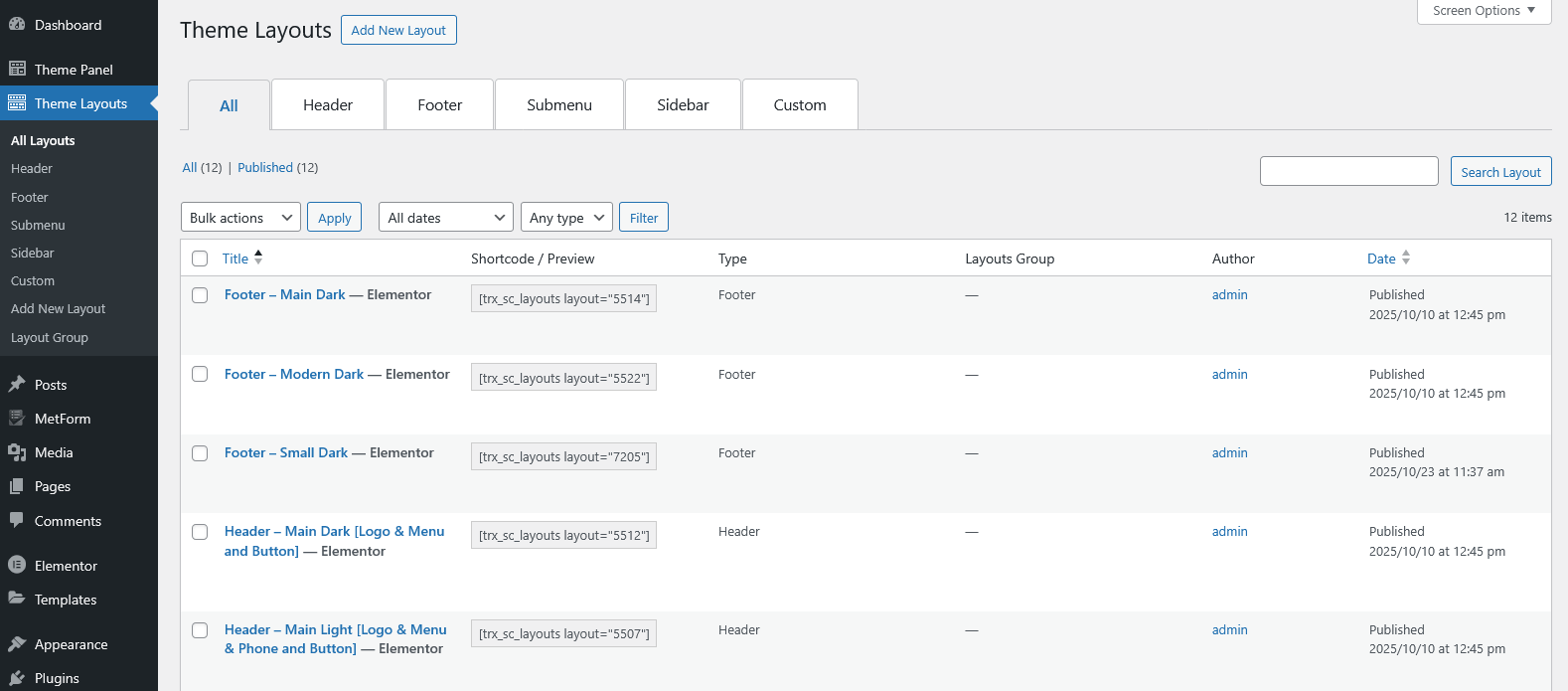
Task: Open the Bulk actions dropdown
Action: coord(240,218)
